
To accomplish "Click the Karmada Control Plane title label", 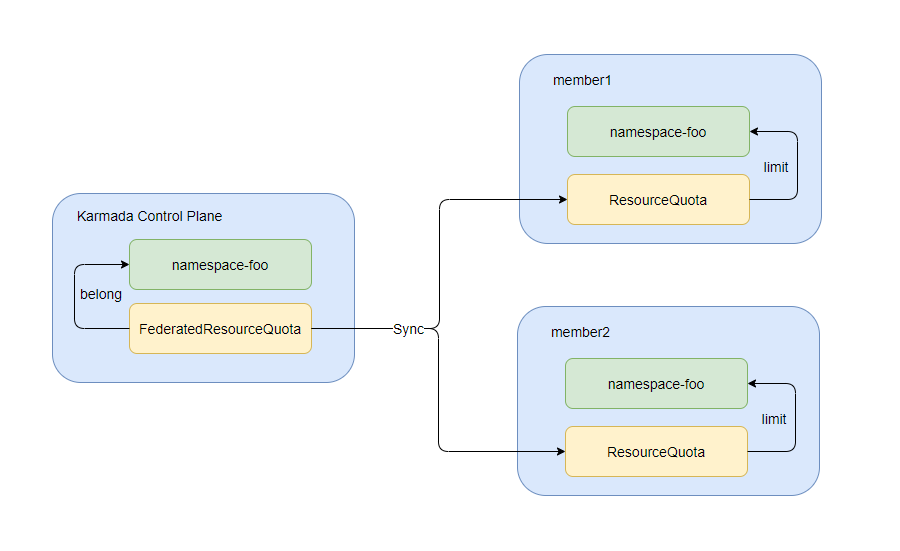I will 149,216.
